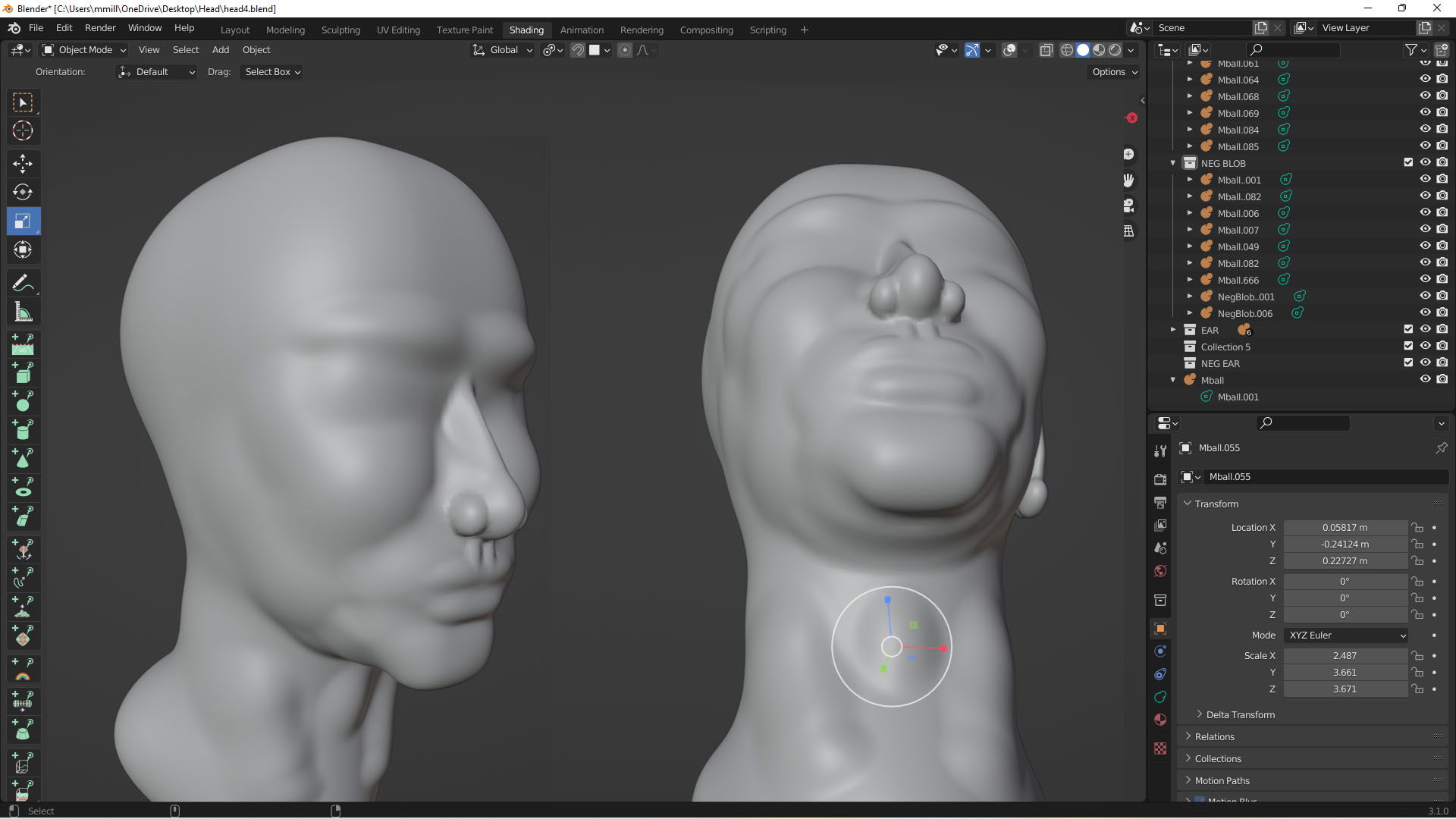Open the Render menu
Screen dimensions: 1456x819
pyautogui.click(x=100, y=28)
